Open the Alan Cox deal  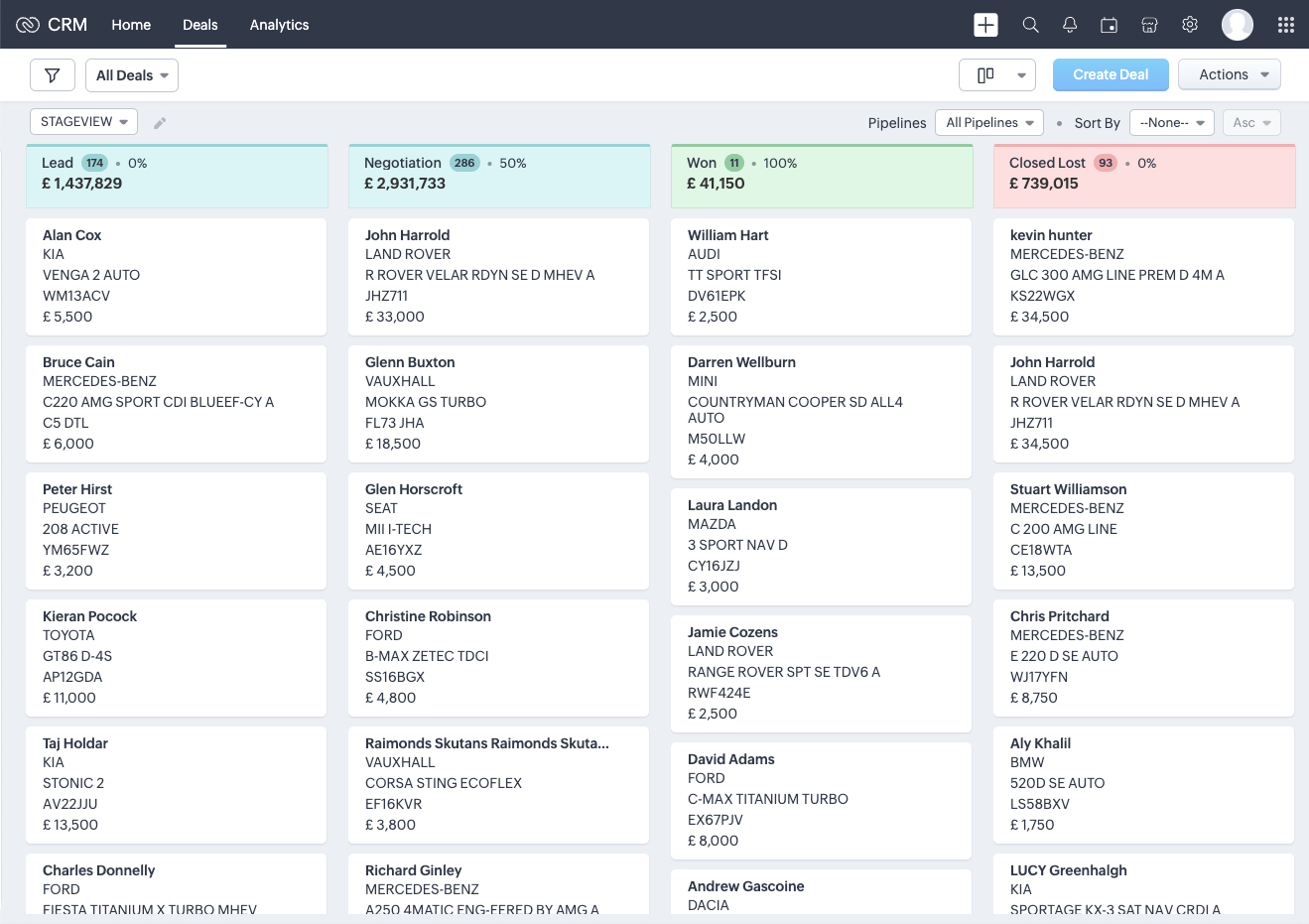coord(177,277)
